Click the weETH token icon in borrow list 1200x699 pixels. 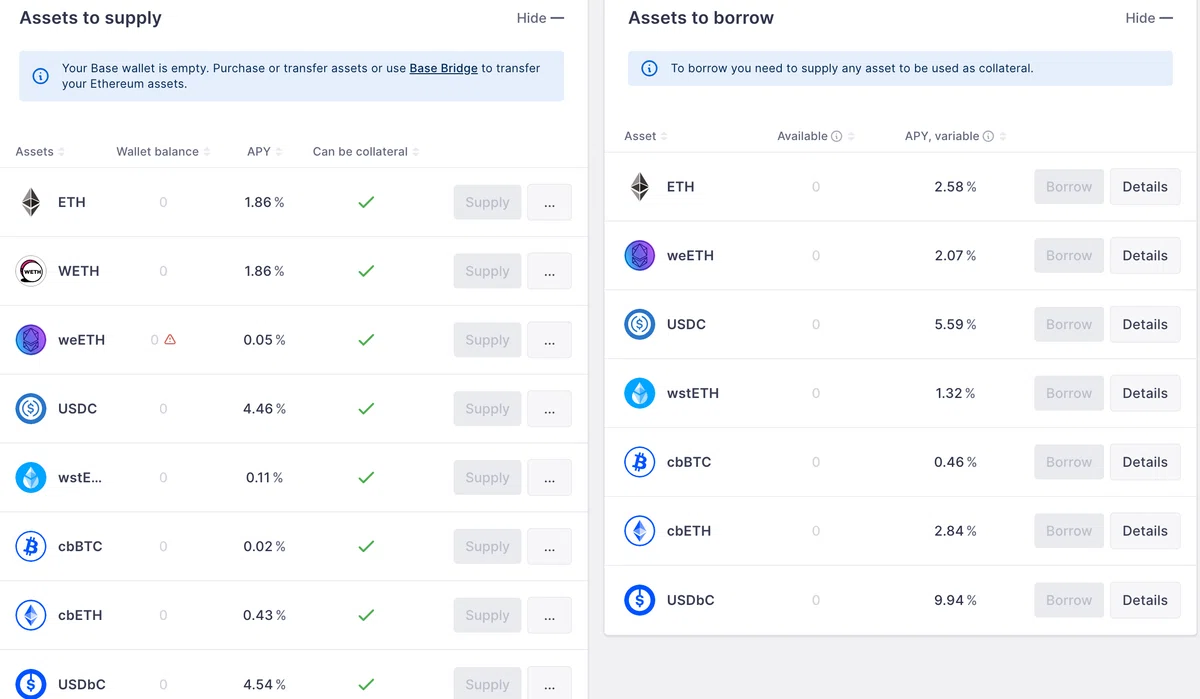[x=640, y=256]
